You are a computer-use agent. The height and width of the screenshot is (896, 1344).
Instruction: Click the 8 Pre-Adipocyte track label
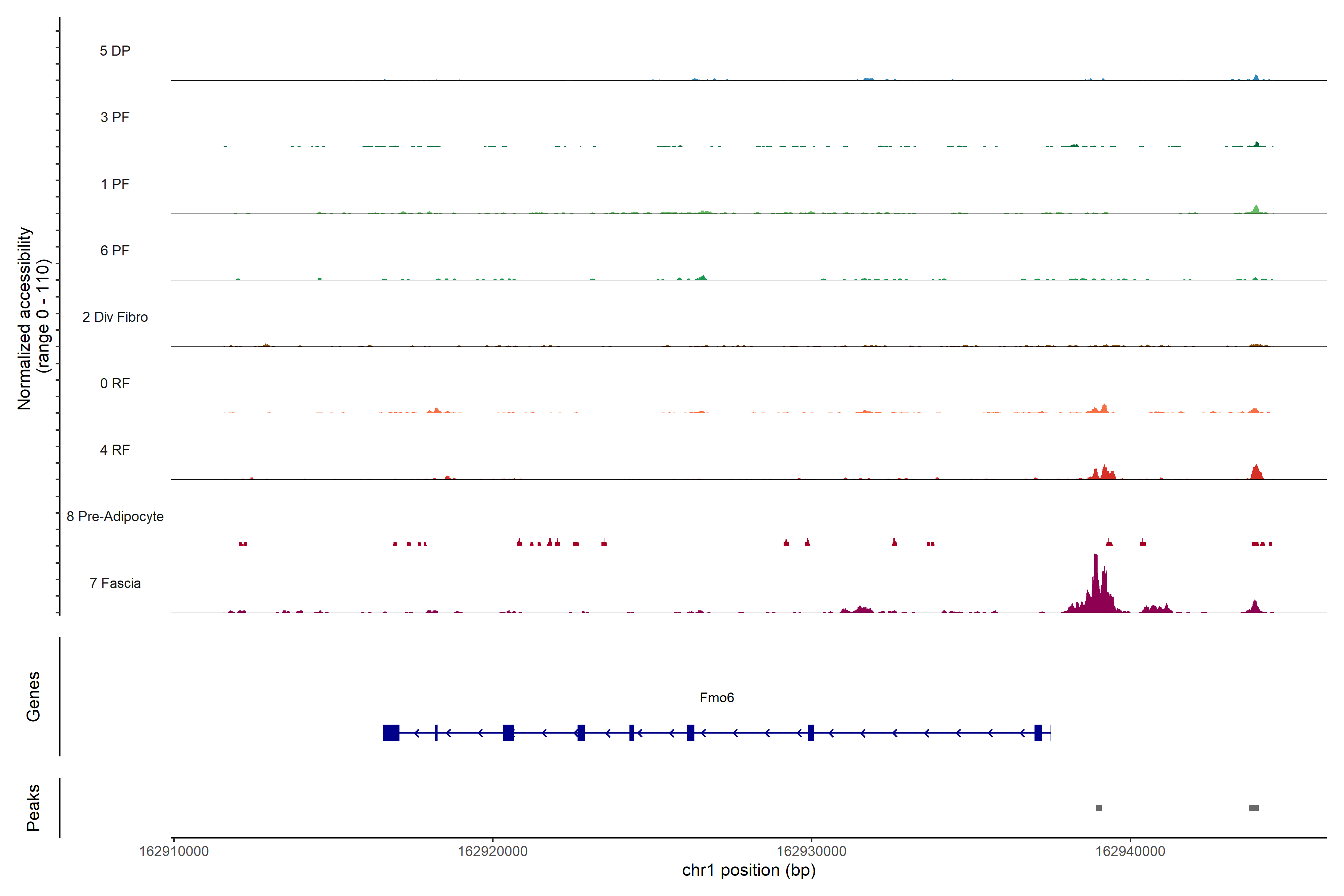(115, 517)
